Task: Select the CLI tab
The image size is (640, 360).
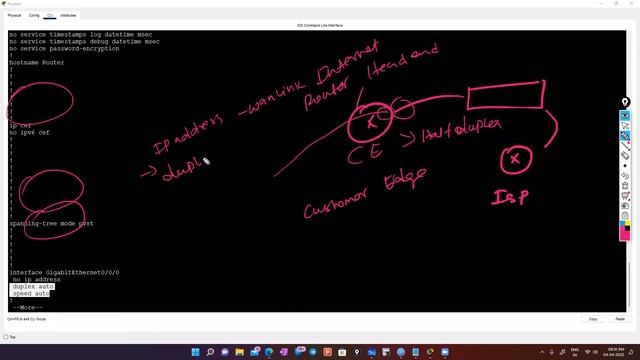Action: point(50,16)
